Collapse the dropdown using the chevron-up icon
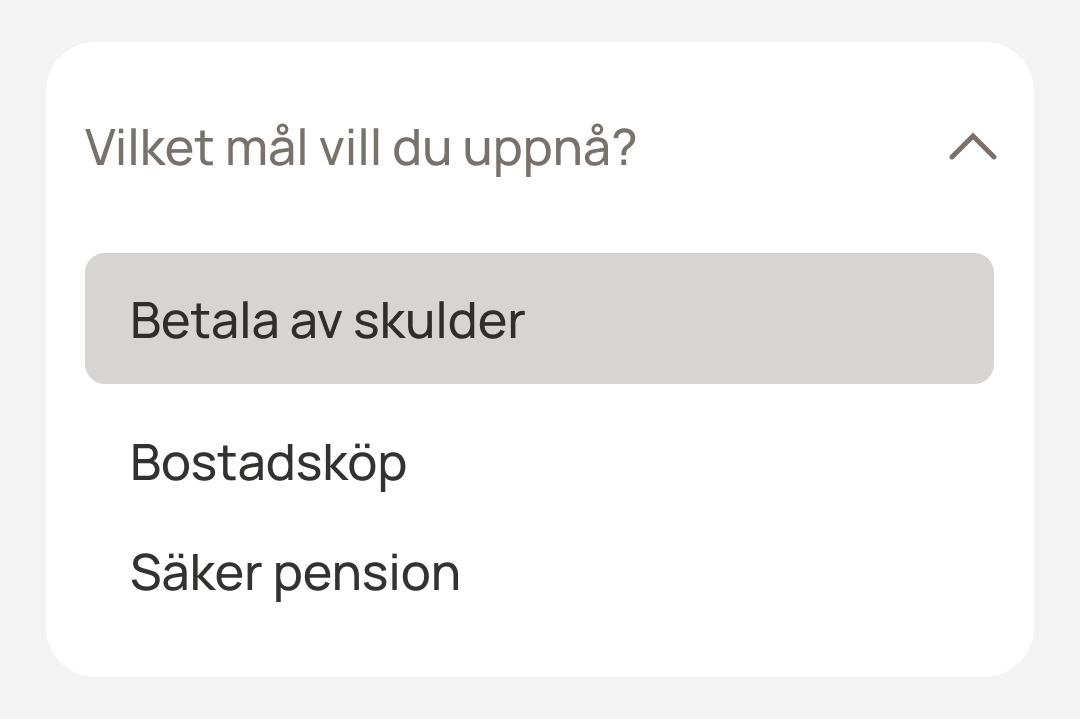Screen dimensions: 1080x719 (x=972, y=148)
